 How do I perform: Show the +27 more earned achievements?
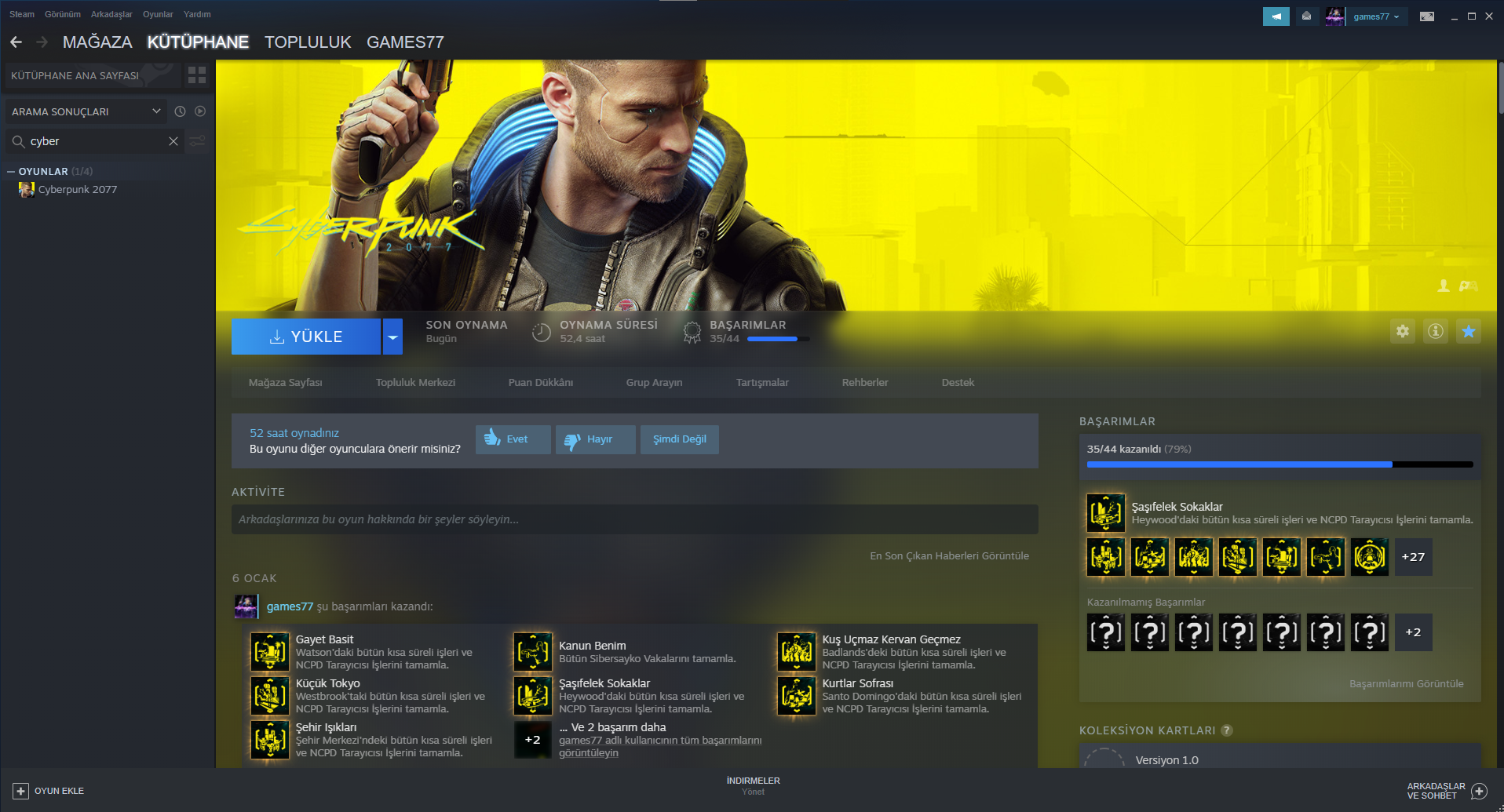[1414, 557]
